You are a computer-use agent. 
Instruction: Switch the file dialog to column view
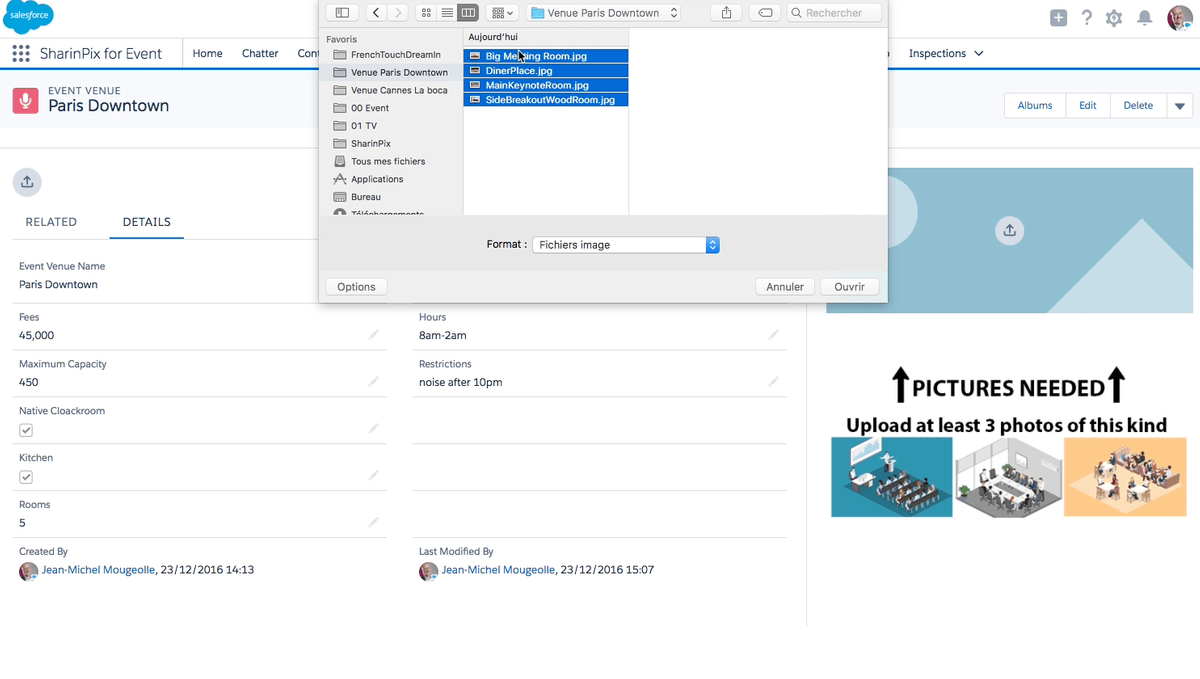(468, 13)
